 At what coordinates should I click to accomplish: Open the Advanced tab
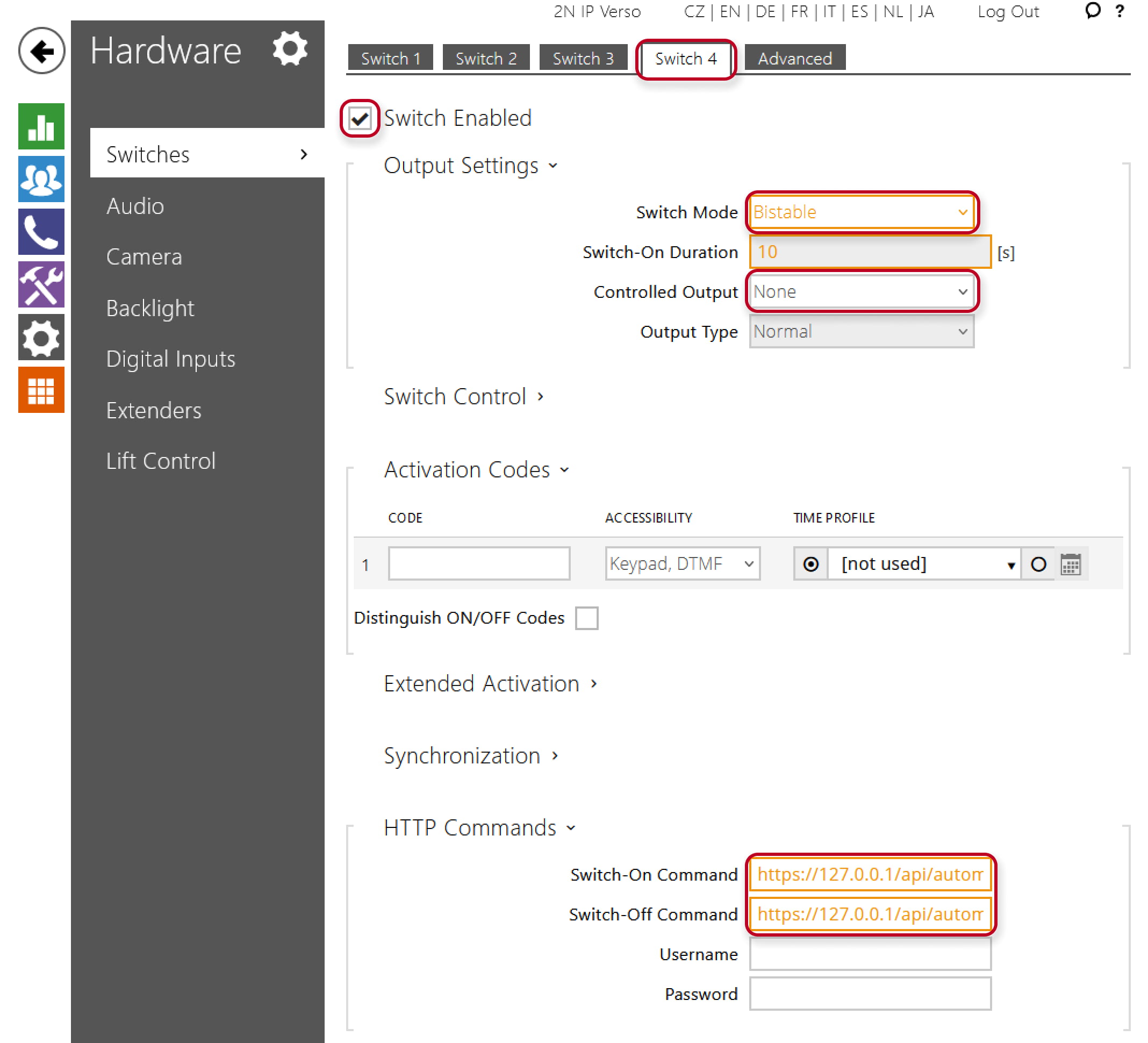(795, 58)
